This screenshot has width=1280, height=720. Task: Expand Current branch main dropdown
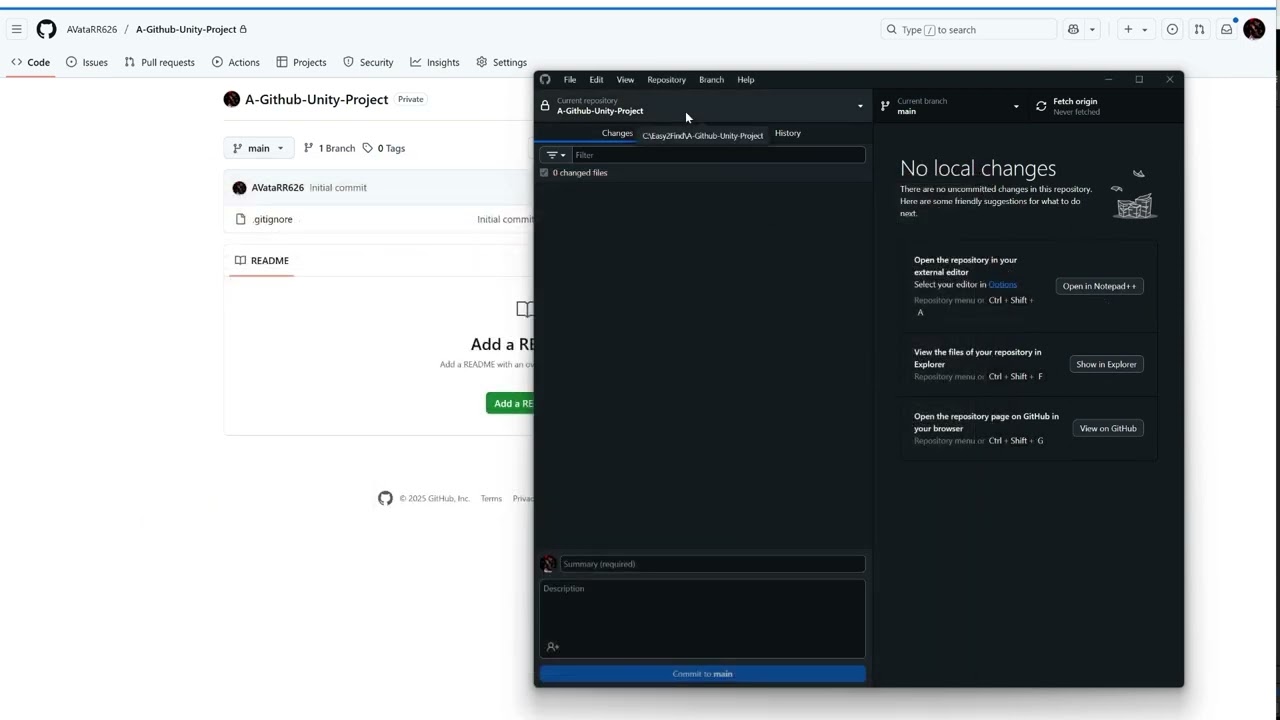(x=951, y=106)
